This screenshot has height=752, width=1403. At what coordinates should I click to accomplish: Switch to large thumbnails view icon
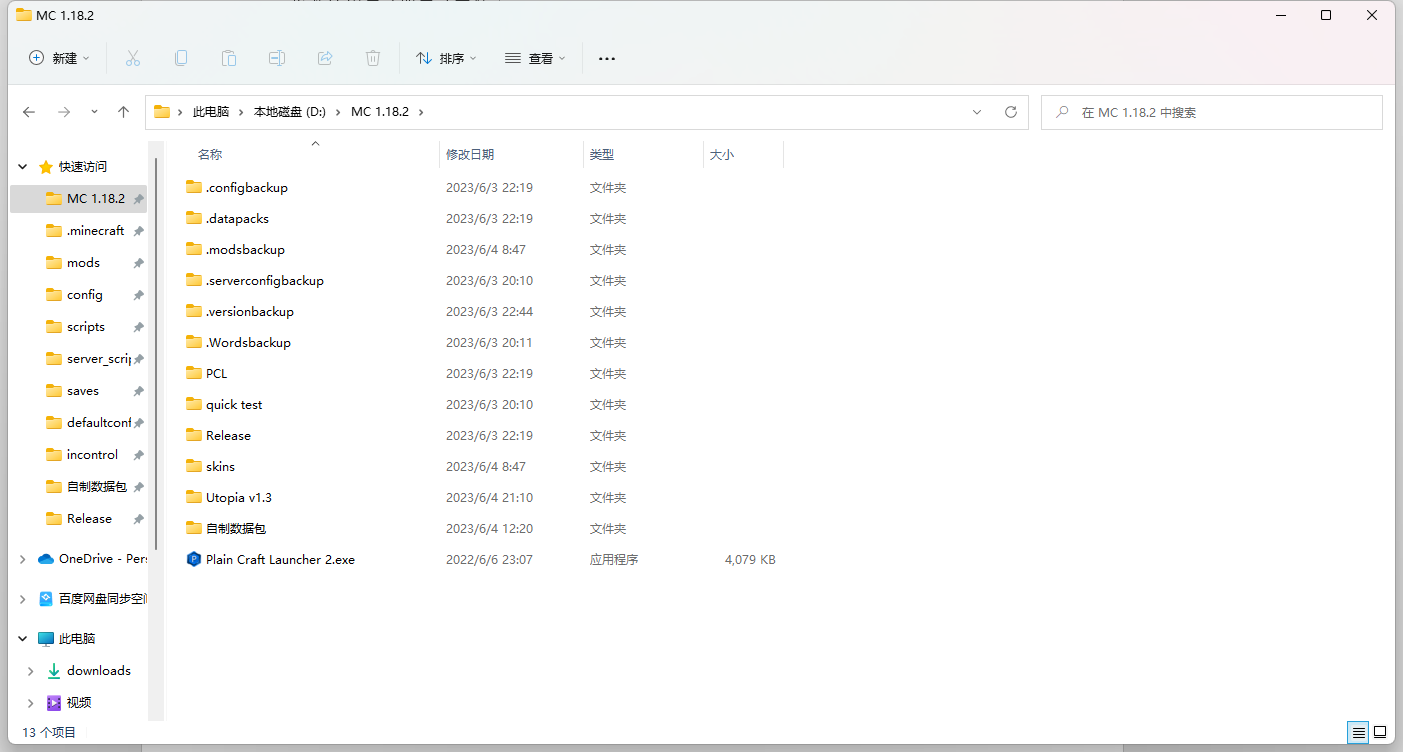coord(1380,733)
